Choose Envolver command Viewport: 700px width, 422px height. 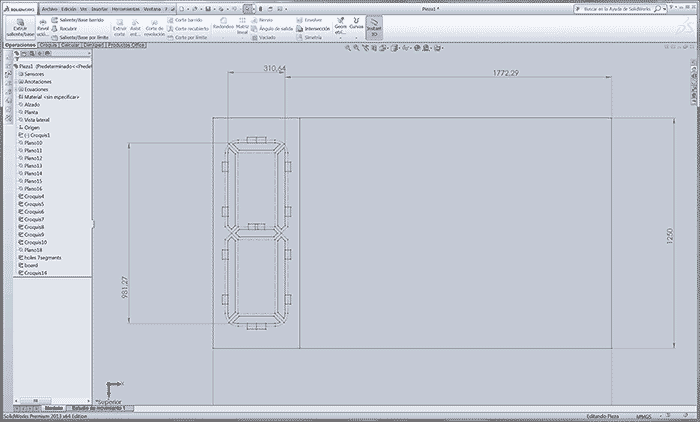click(x=309, y=20)
